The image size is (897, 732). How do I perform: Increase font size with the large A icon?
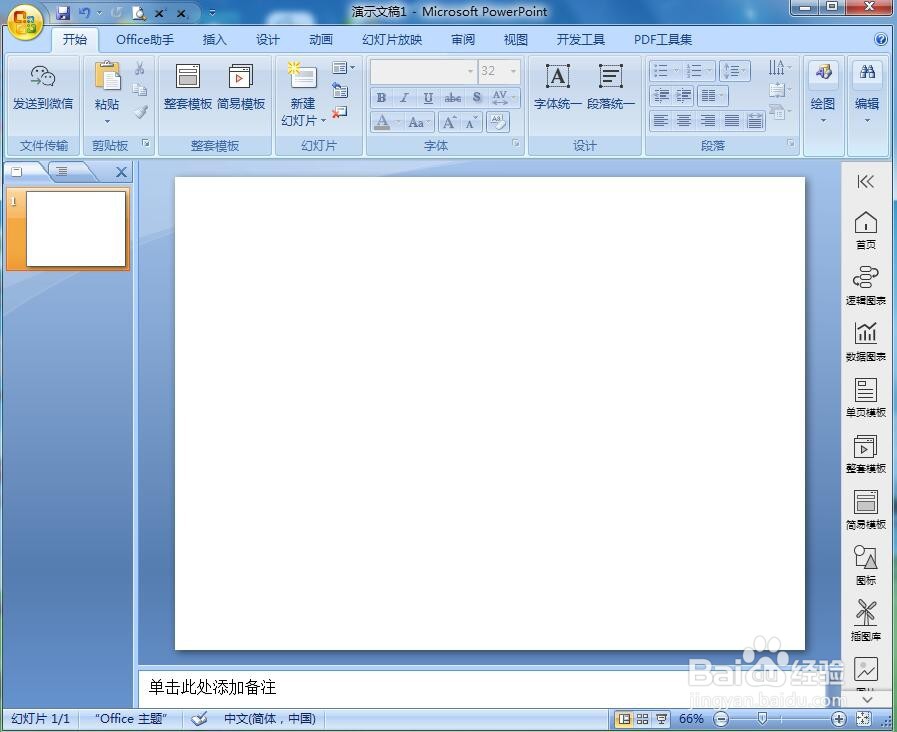[450, 122]
